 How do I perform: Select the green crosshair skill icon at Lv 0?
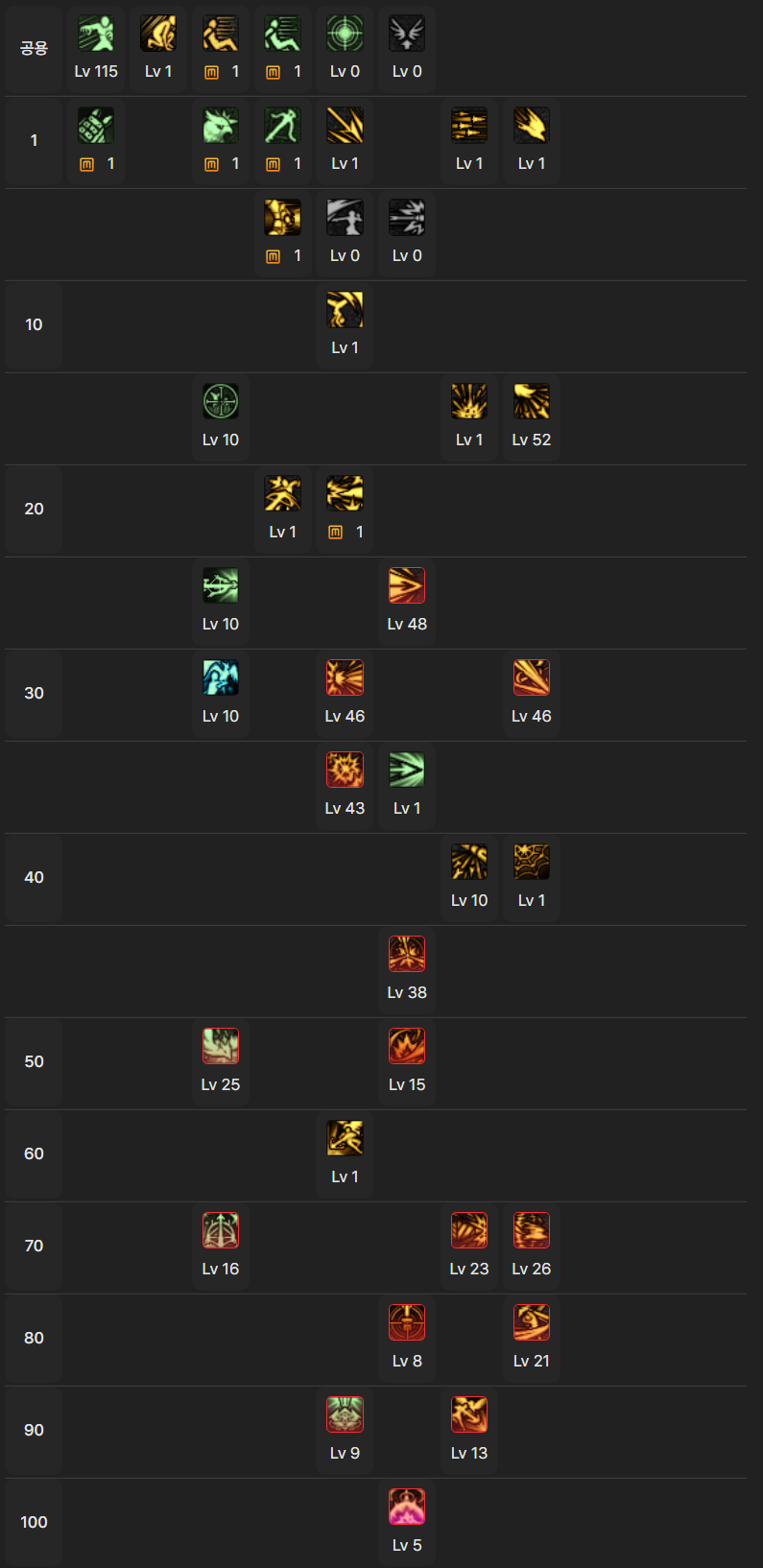(x=345, y=34)
